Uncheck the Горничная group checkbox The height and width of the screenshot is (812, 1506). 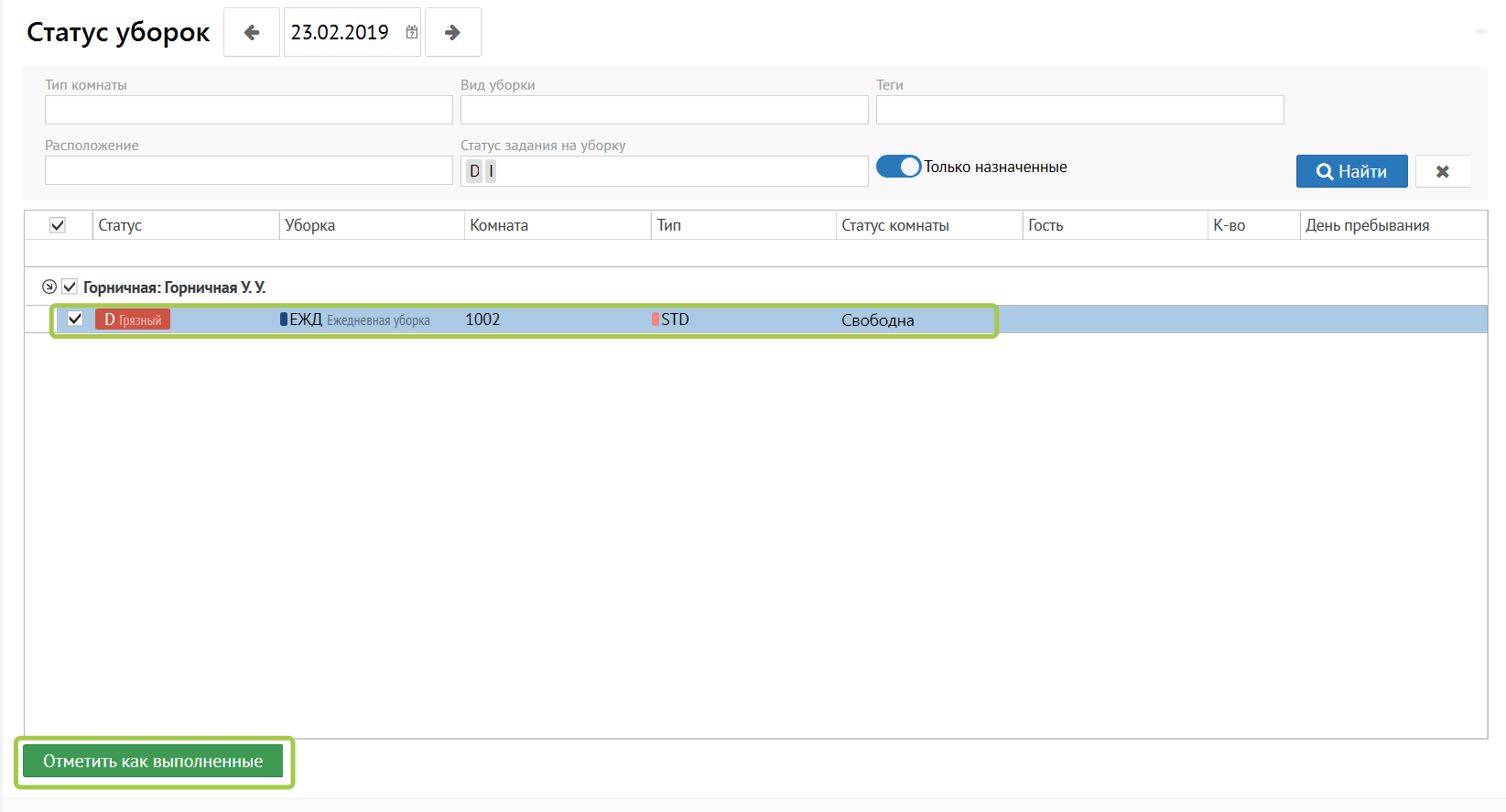pos(70,287)
